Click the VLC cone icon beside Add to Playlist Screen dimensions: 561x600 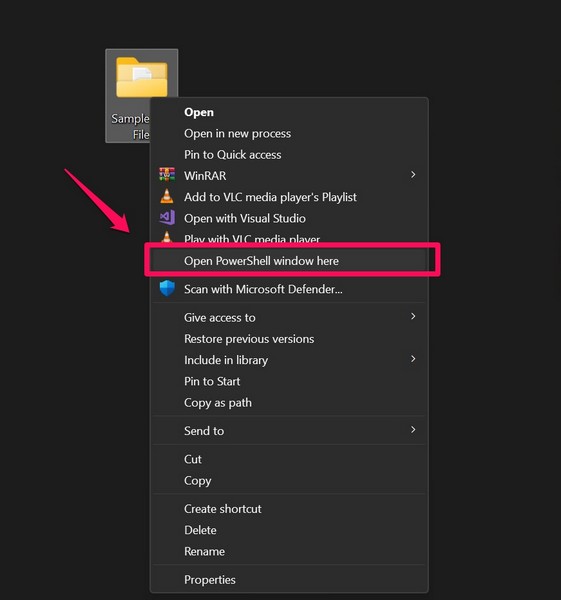click(x=167, y=196)
